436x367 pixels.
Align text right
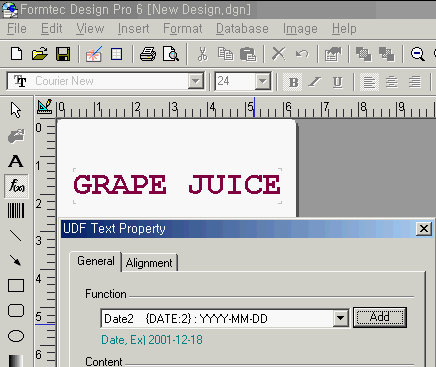coord(415,82)
